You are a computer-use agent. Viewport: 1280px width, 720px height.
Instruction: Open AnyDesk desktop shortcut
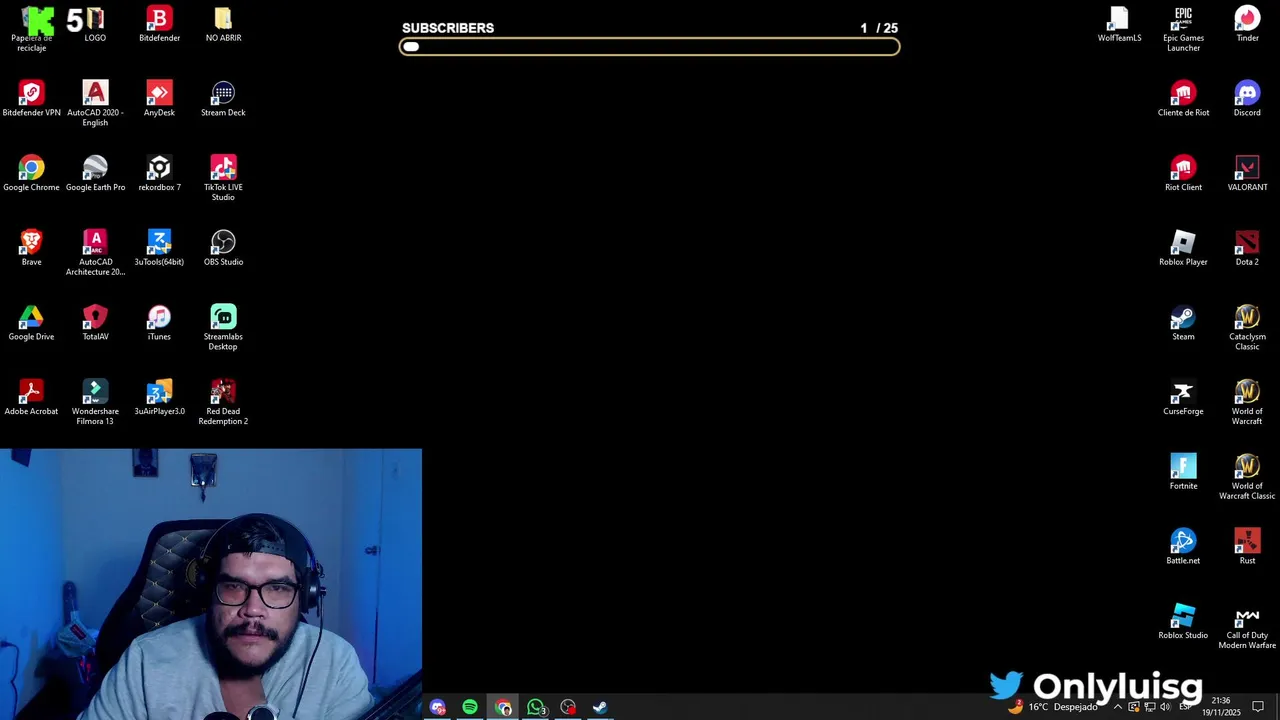click(159, 99)
